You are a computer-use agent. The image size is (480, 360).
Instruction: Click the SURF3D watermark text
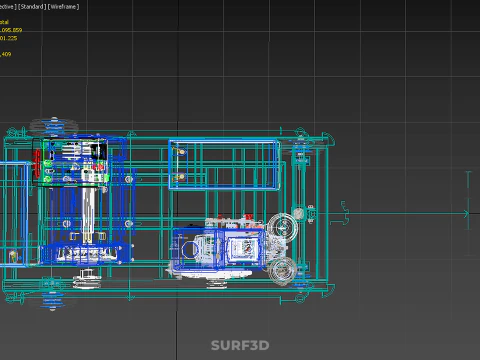click(x=240, y=345)
